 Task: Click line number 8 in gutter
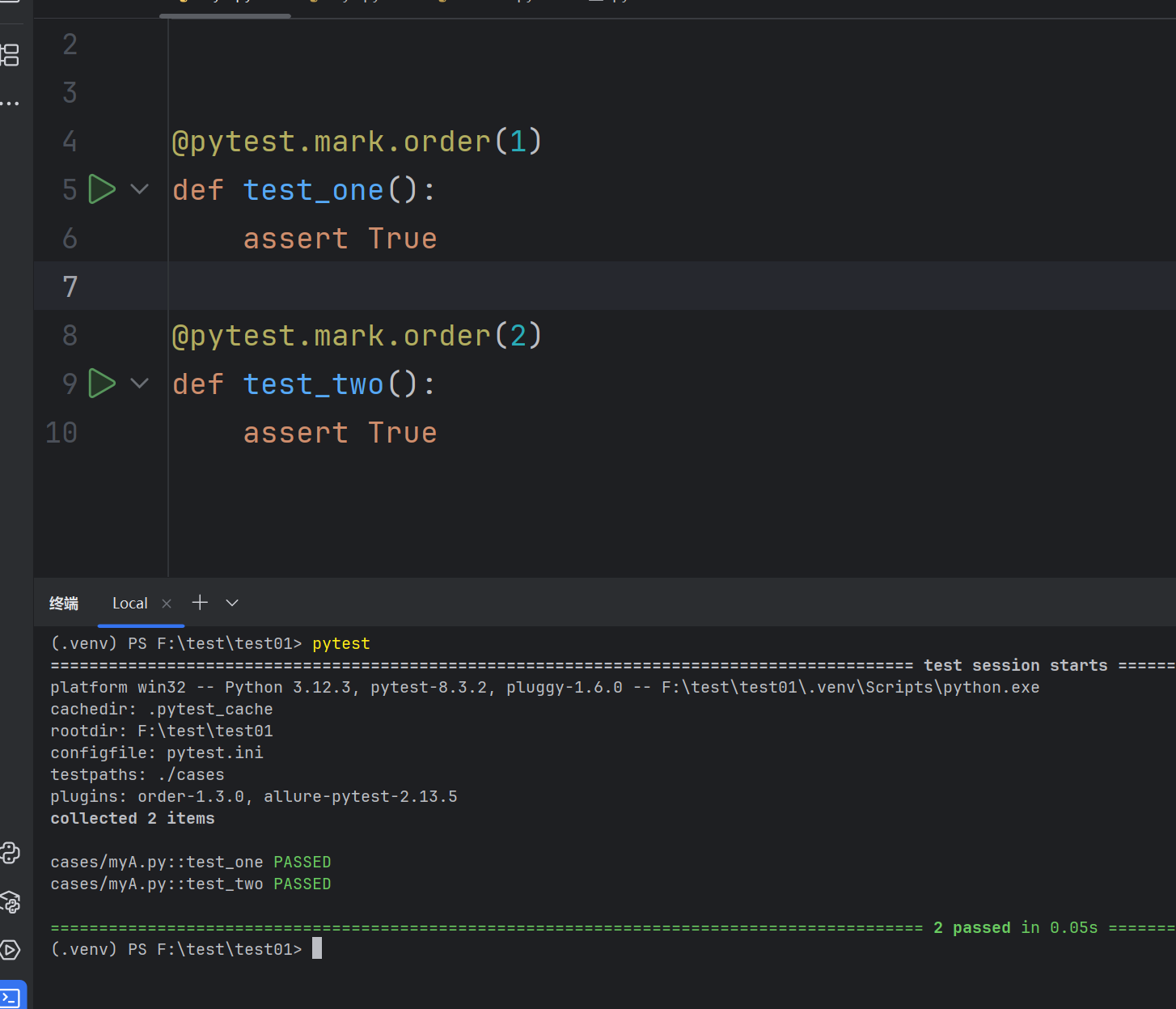tap(70, 335)
